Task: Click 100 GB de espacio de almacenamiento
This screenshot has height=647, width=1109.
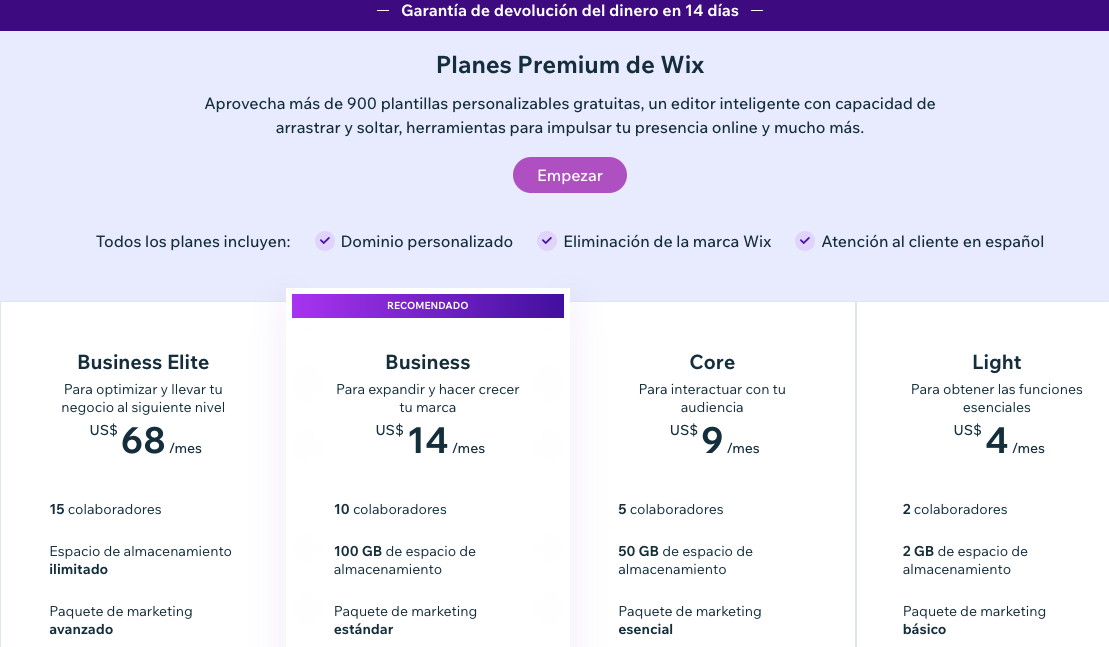Action: 405,560
